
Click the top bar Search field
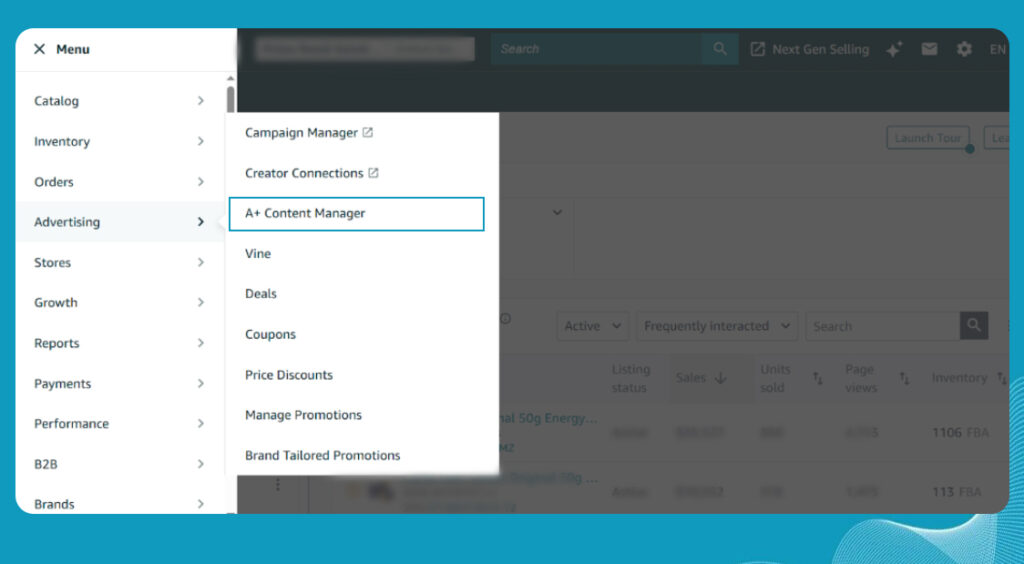click(596, 49)
